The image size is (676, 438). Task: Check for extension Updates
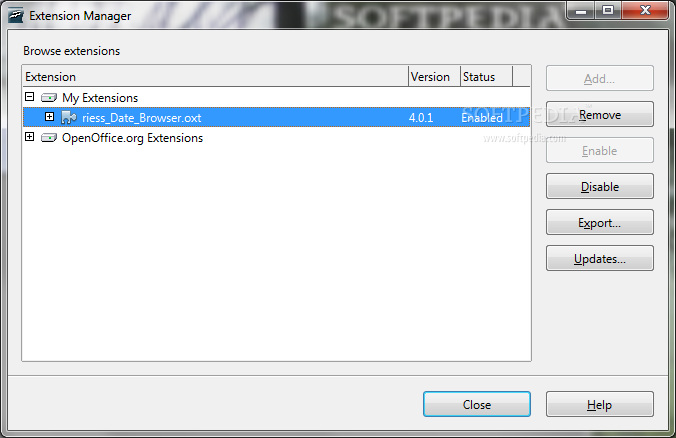(600, 258)
